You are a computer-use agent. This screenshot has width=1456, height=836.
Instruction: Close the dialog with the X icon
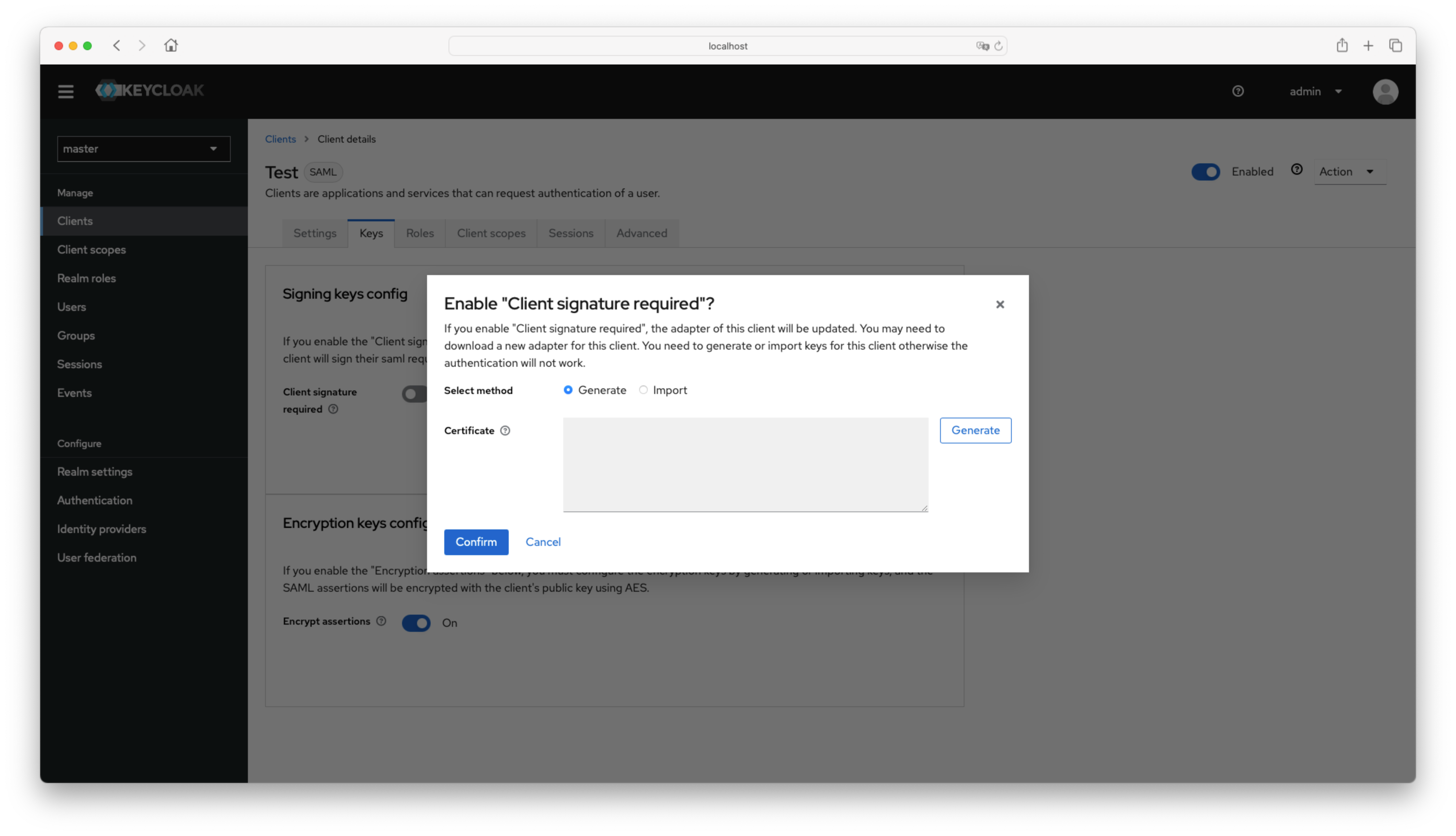pyautogui.click(x=1000, y=304)
